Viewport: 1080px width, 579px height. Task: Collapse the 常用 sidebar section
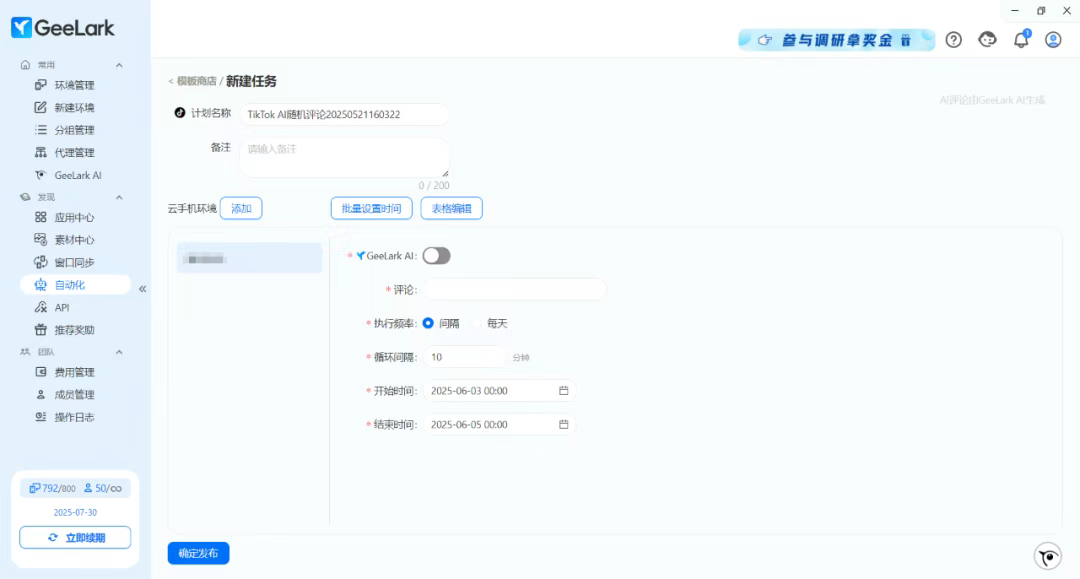(x=119, y=65)
